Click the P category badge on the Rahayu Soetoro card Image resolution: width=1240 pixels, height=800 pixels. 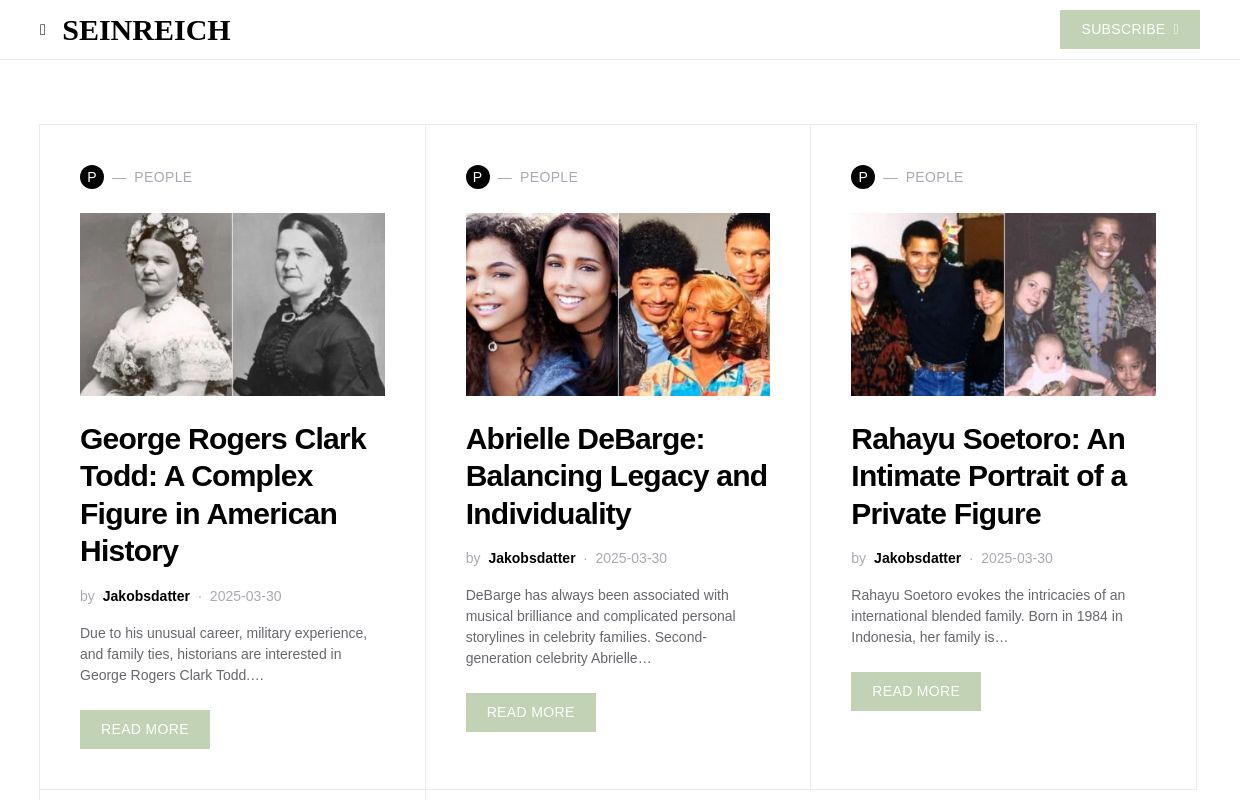(x=863, y=177)
